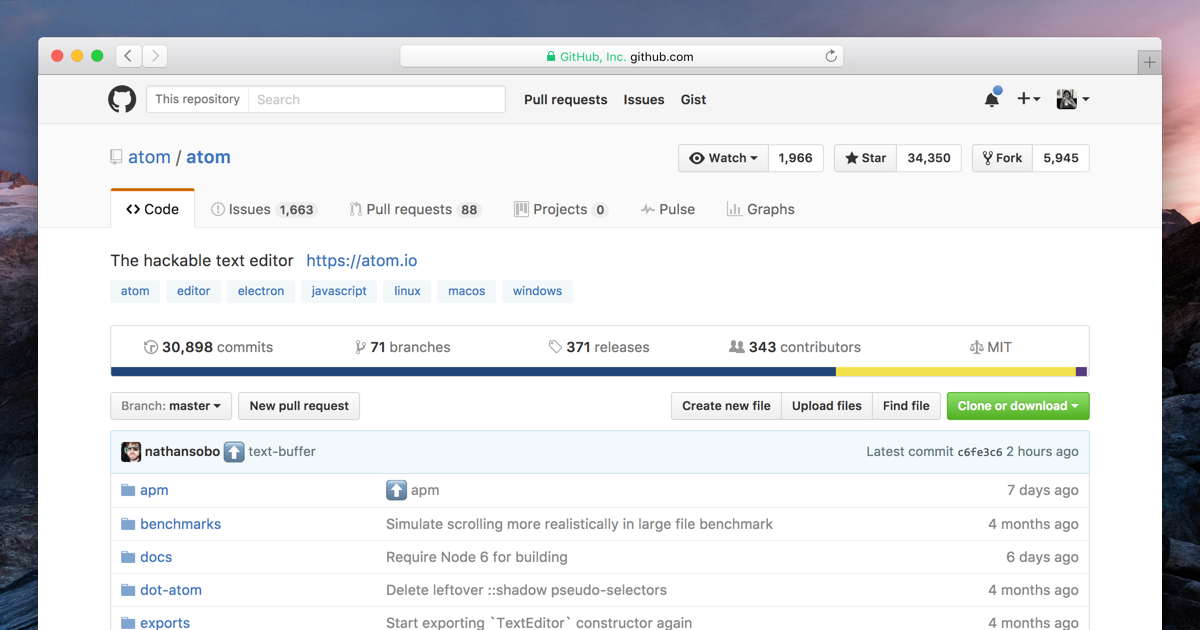Open the Clone or download dropdown
1200x630 pixels.
(1017, 406)
